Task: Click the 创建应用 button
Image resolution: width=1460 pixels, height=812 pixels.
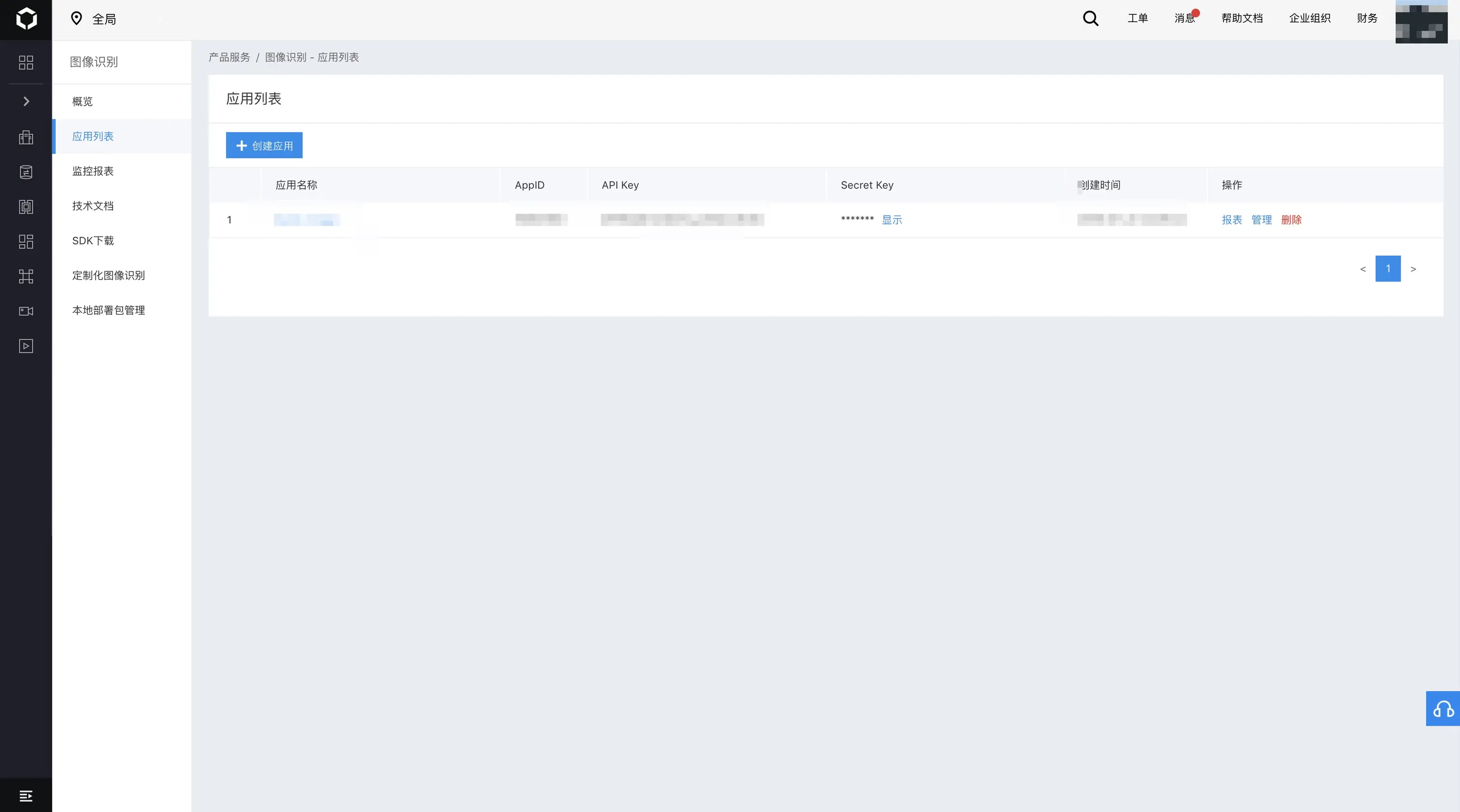Action: (x=264, y=146)
